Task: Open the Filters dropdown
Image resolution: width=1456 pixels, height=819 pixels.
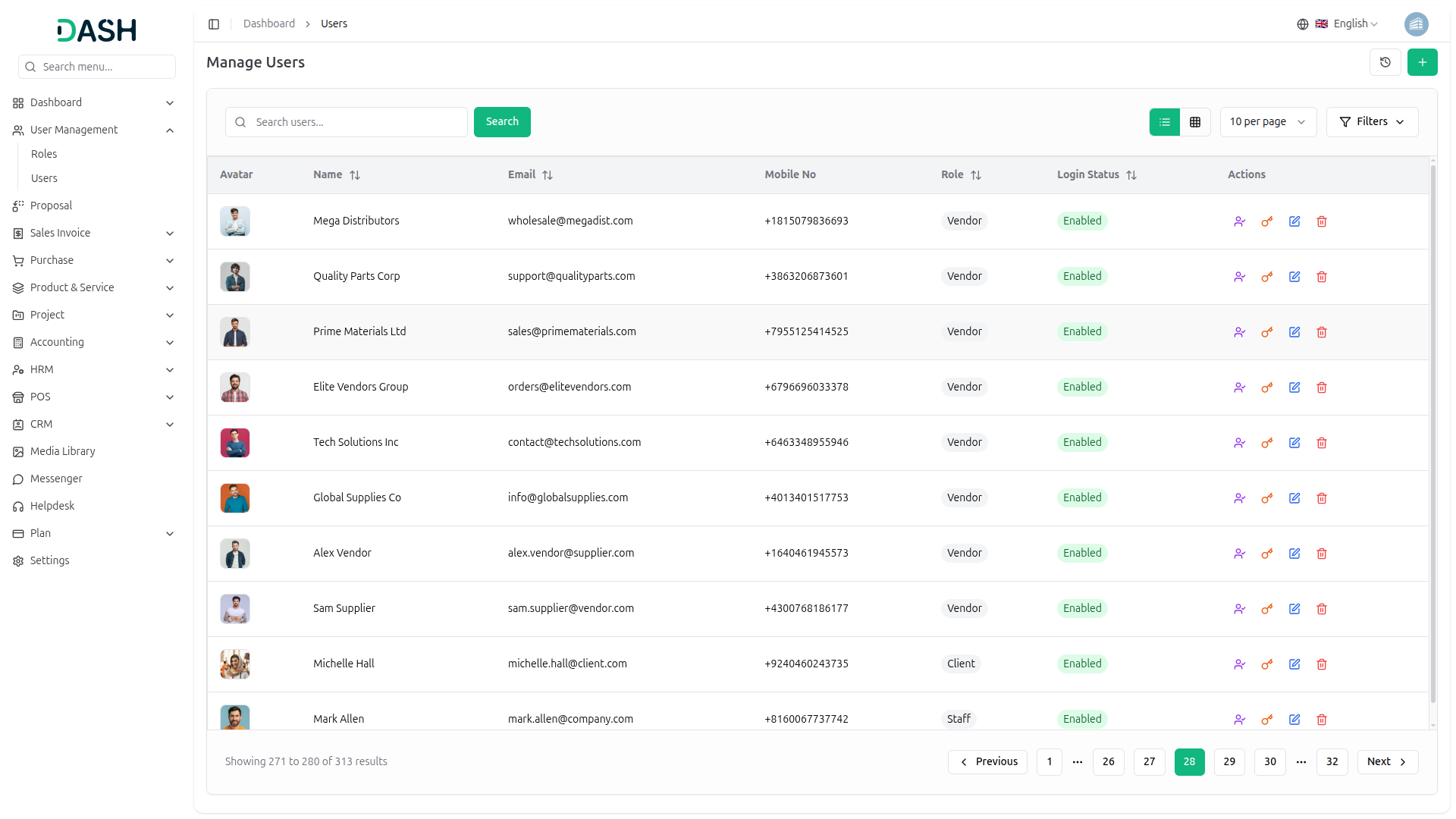Action: (x=1371, y=122)
